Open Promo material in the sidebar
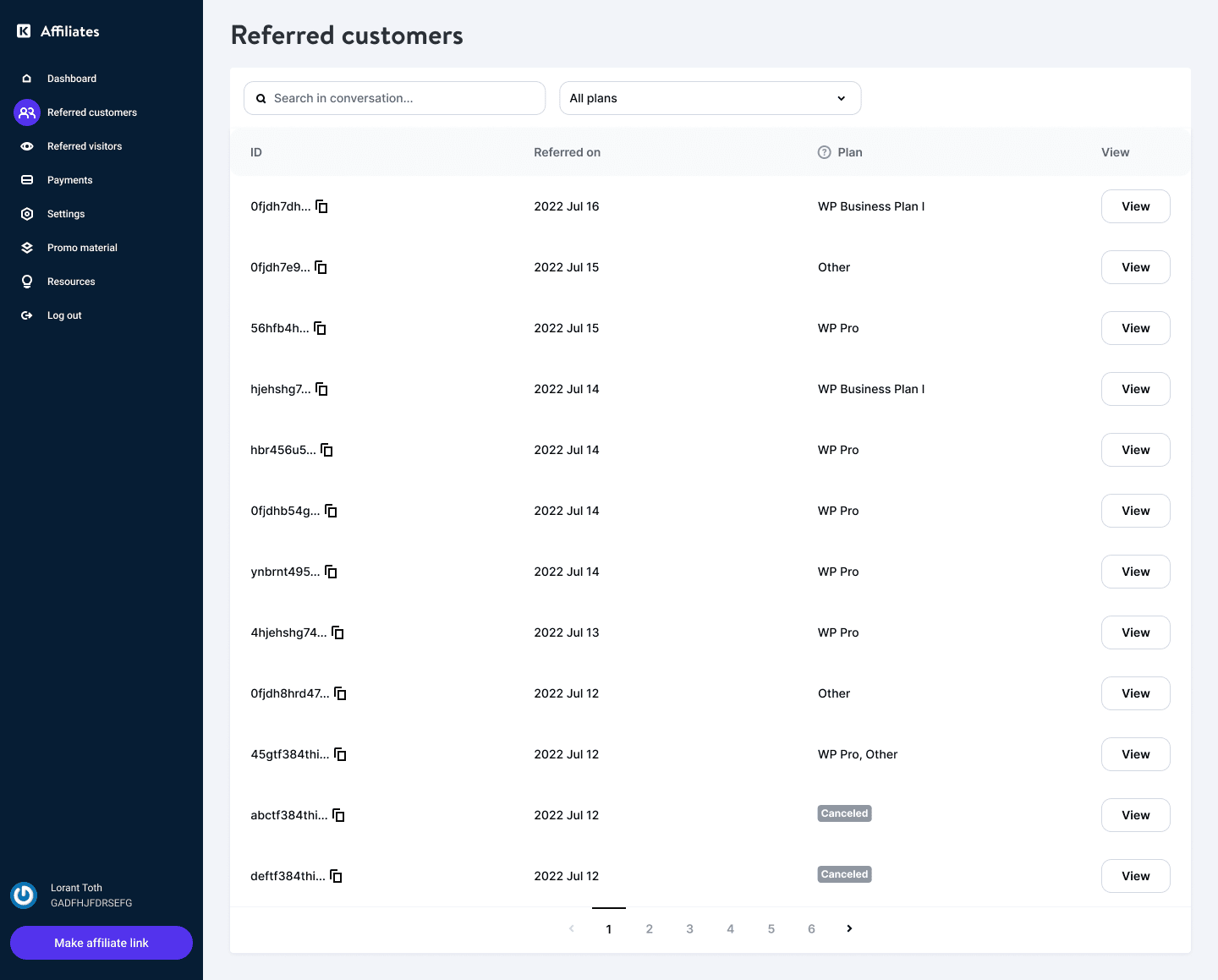This screenshot has width=1218, height=980. [82, 248]
